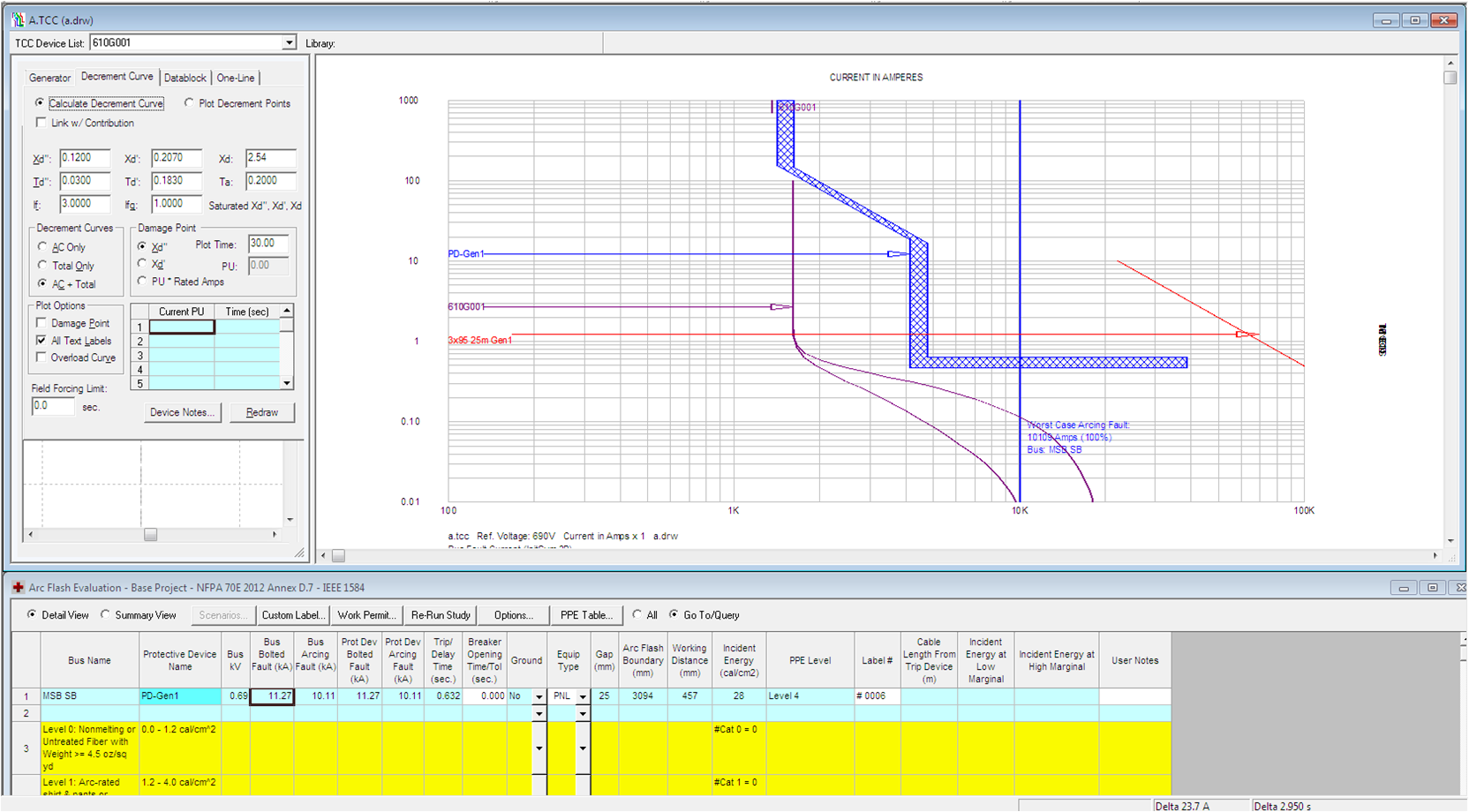1469x812 pixels.
Task: Click the 3x95 25m Gen1 cable arrow marker
Action: click(x=1246, y=335)
